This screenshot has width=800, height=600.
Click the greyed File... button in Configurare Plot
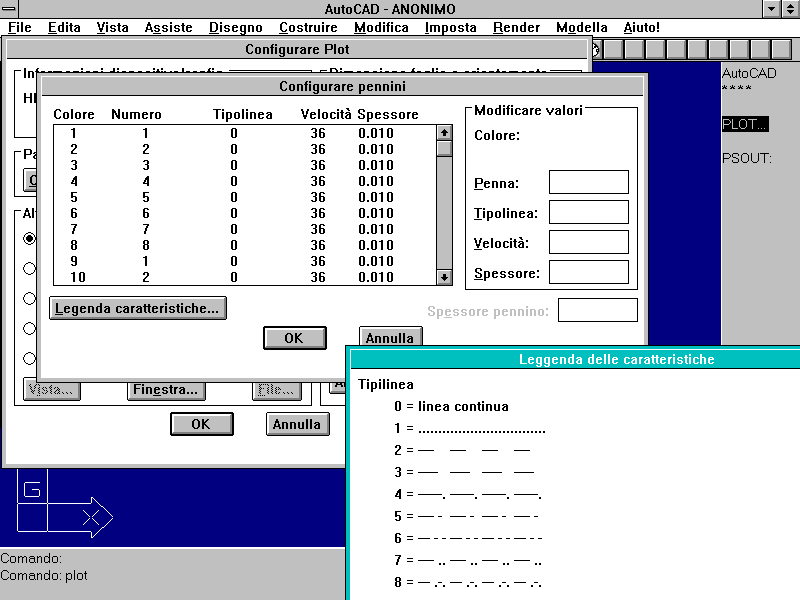coord(277,390)
